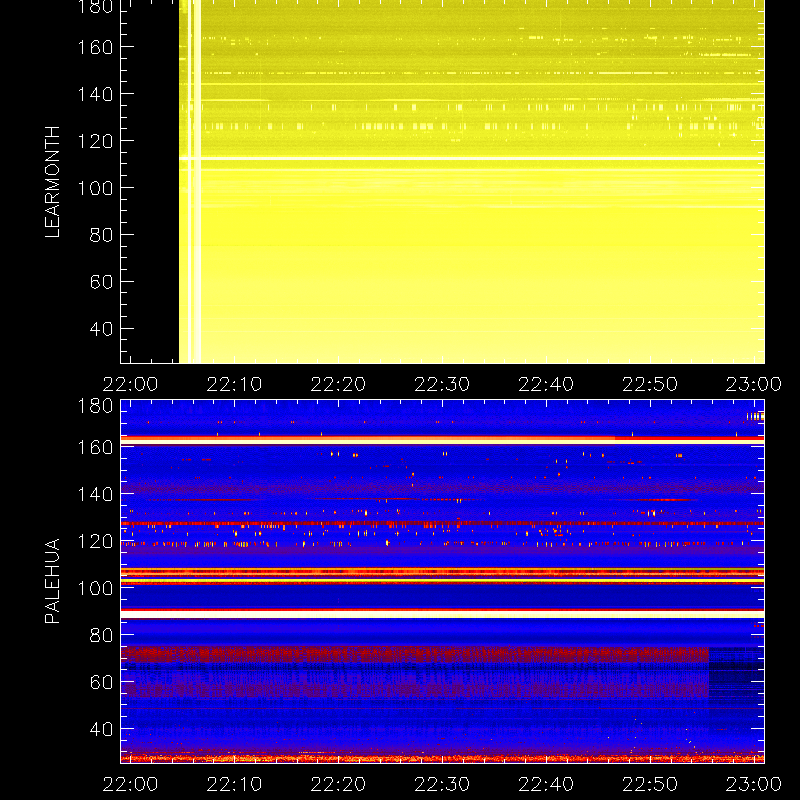Click the 22:30 time label below Palehua plot
The width and height of the screenshot is (800, 800).
tap(442, 784)
